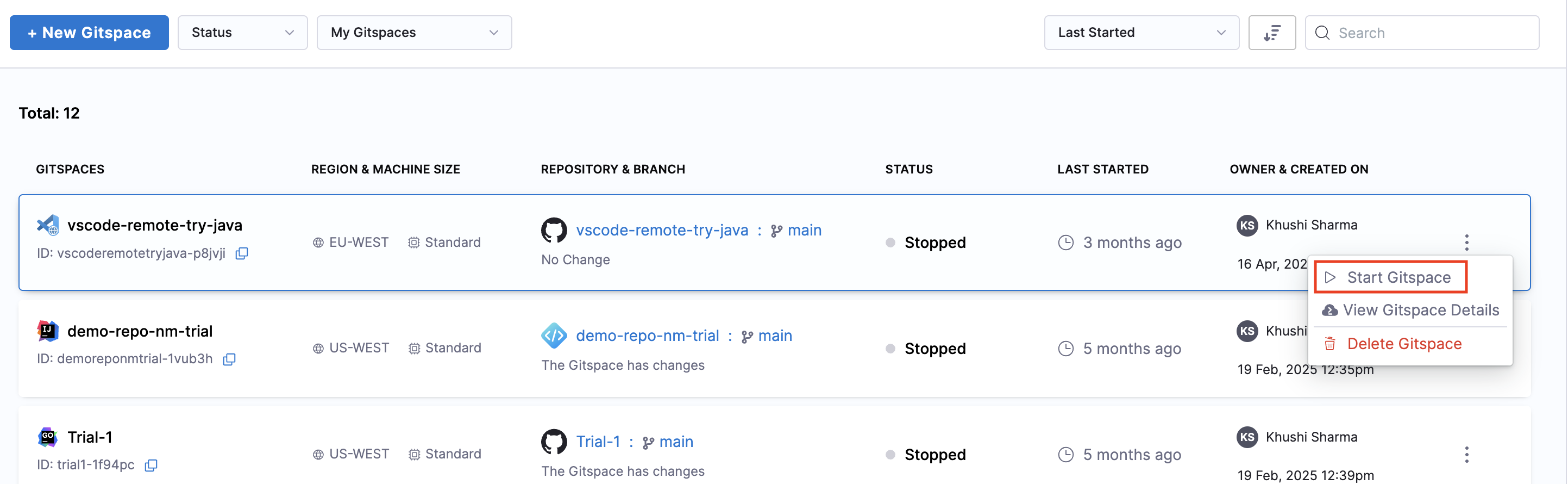Screen dimensions: 1568x484
Task: Expand the Status filter dropdown
Action: coord(242,33)
